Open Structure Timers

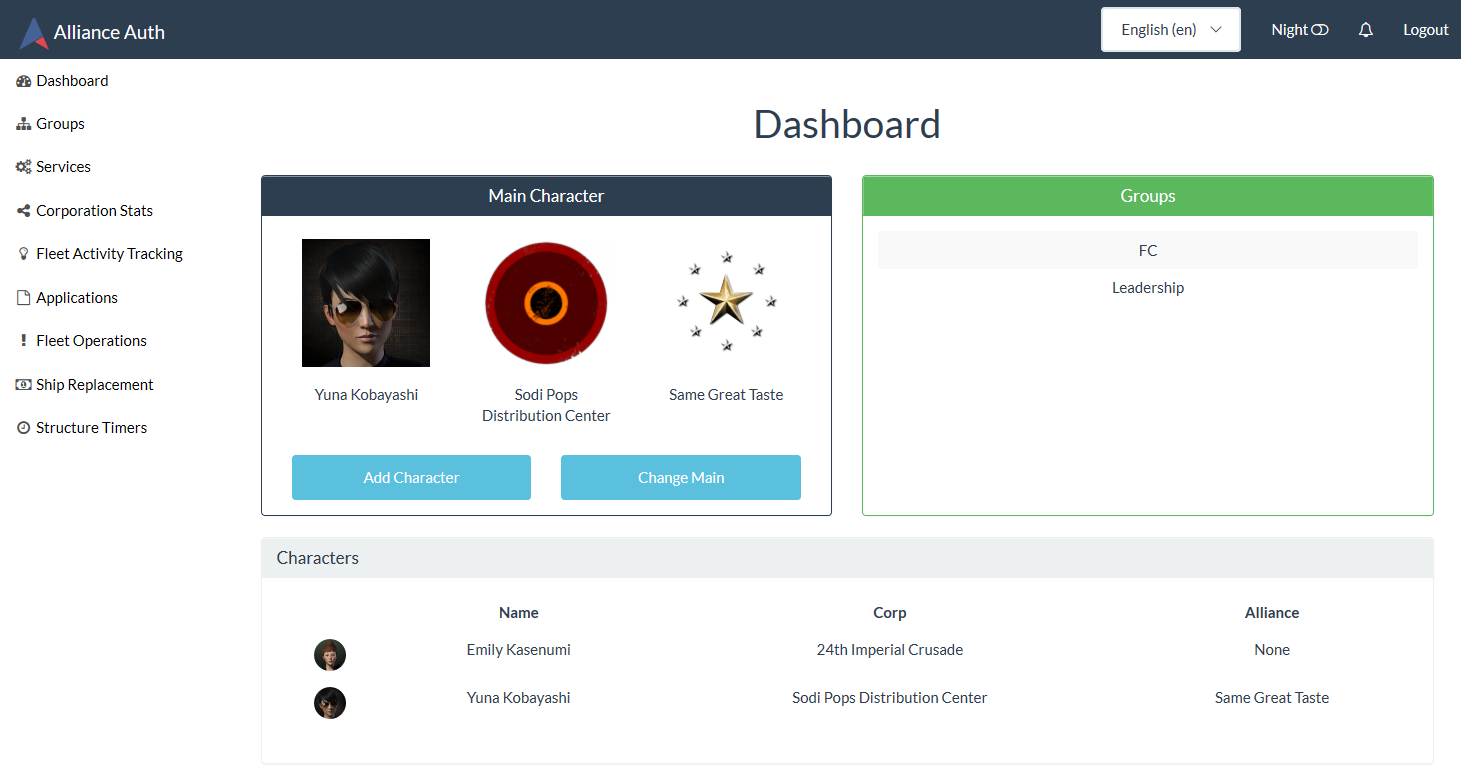[x=90, y=427]
